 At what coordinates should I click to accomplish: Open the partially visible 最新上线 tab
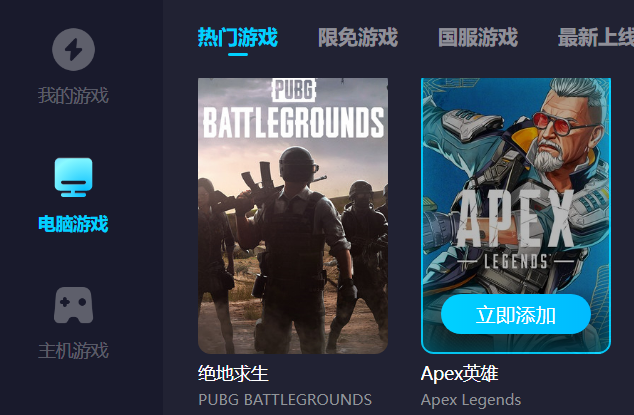point(596,38)
